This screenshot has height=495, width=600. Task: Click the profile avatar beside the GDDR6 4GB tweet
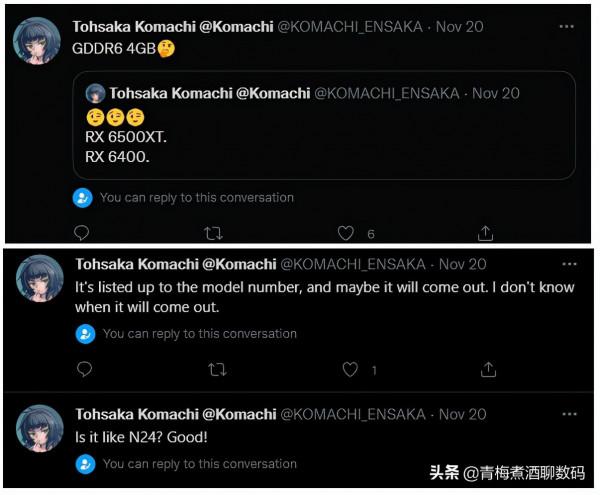click(x=36, y=42)
